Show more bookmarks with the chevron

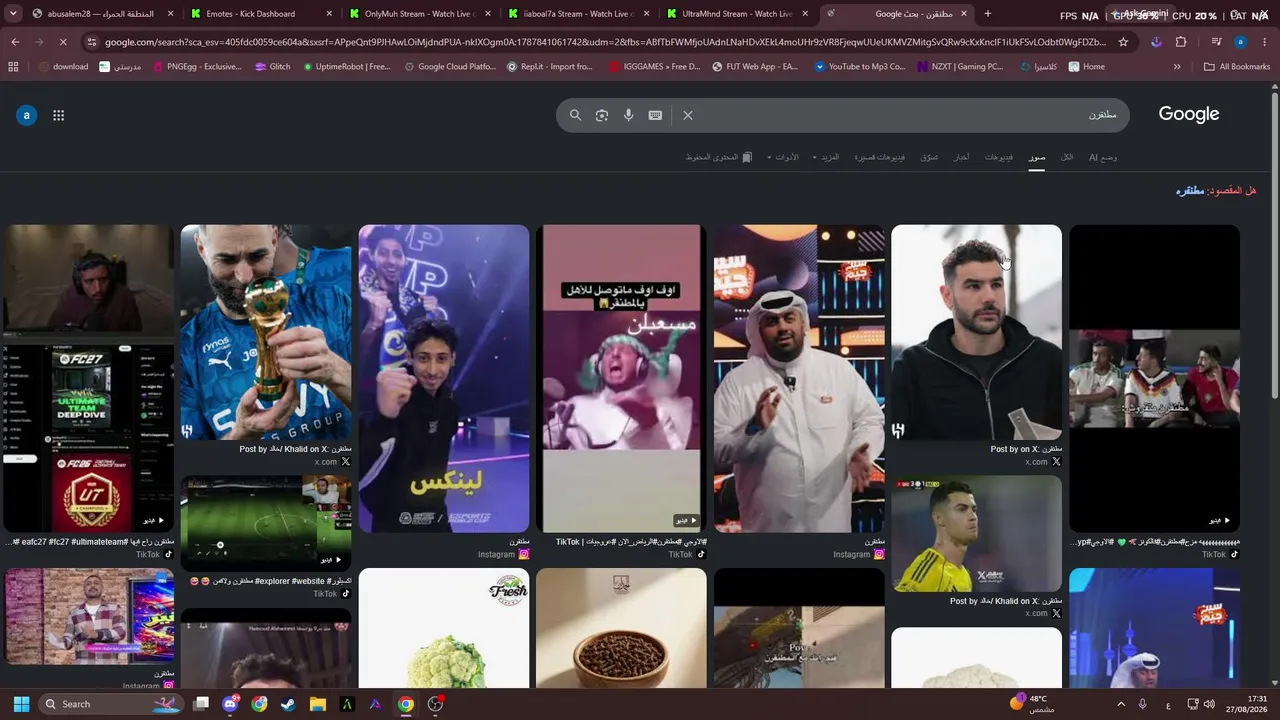click(1177, 67)
